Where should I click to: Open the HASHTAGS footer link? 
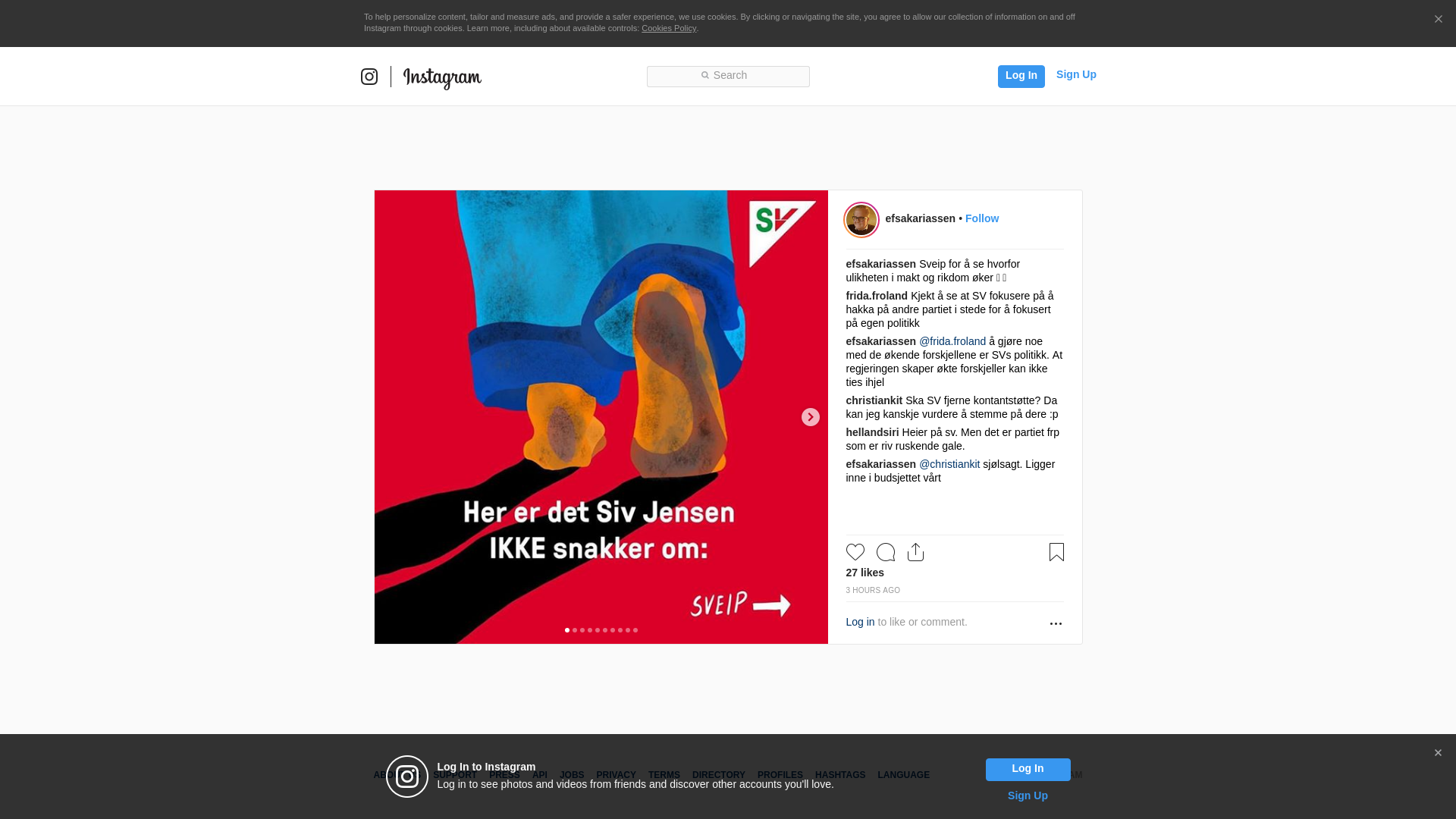(x=840, y=775)
